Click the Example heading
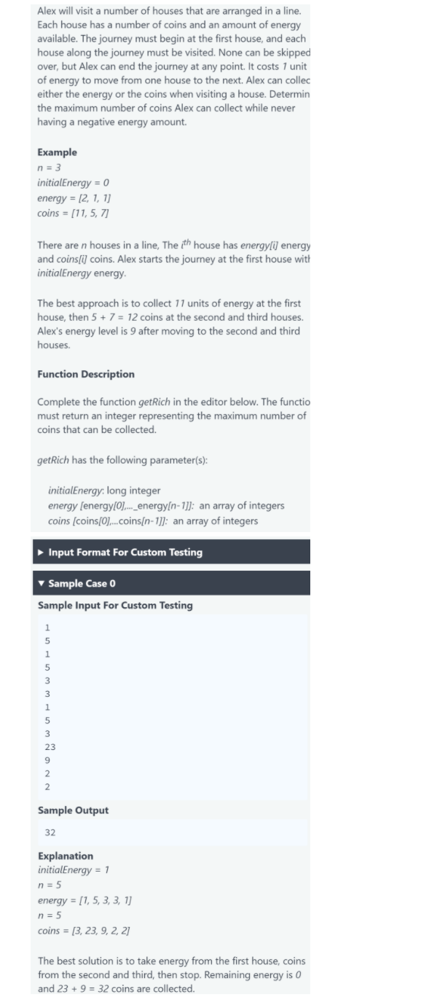Viewport: 421px width, 1000px height. 57,152
